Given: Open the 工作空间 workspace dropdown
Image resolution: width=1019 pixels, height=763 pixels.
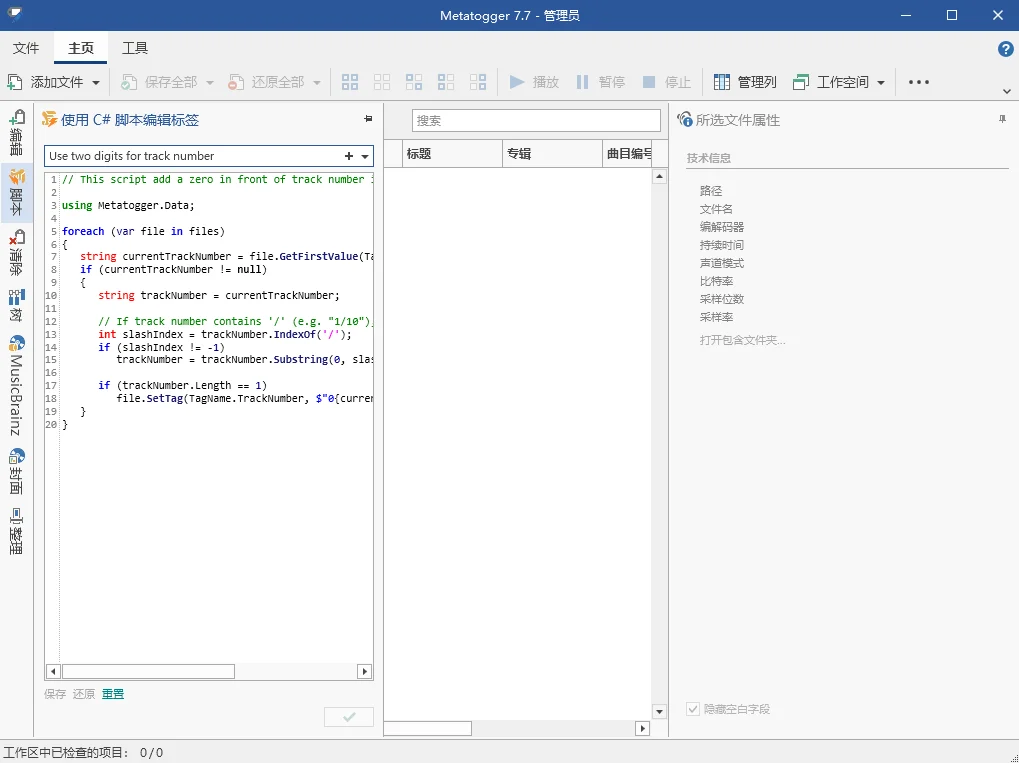Looking at the screenshot, I should point(881,83).
